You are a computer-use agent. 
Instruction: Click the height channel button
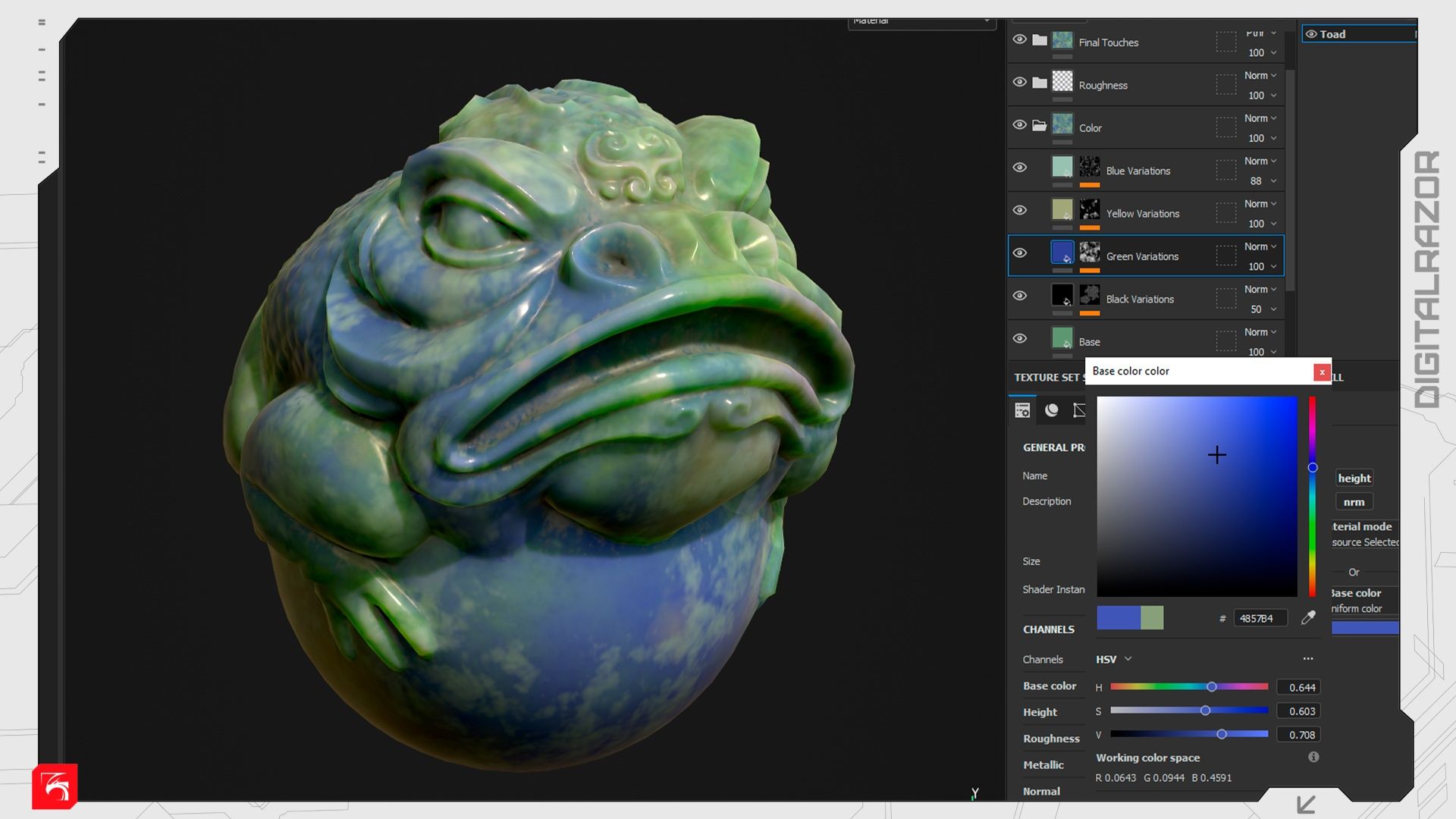(x=1354, y=478)
